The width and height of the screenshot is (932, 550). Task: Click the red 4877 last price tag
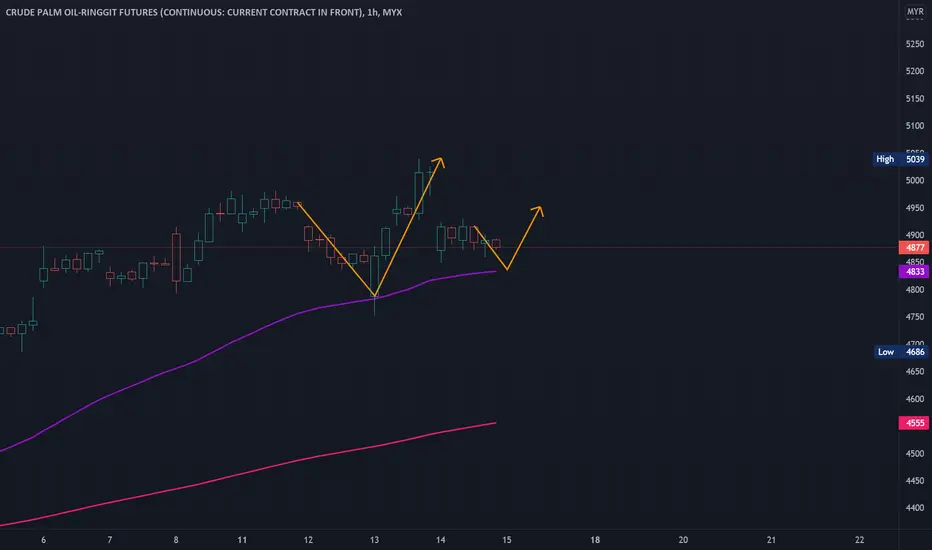coord(914,247)
